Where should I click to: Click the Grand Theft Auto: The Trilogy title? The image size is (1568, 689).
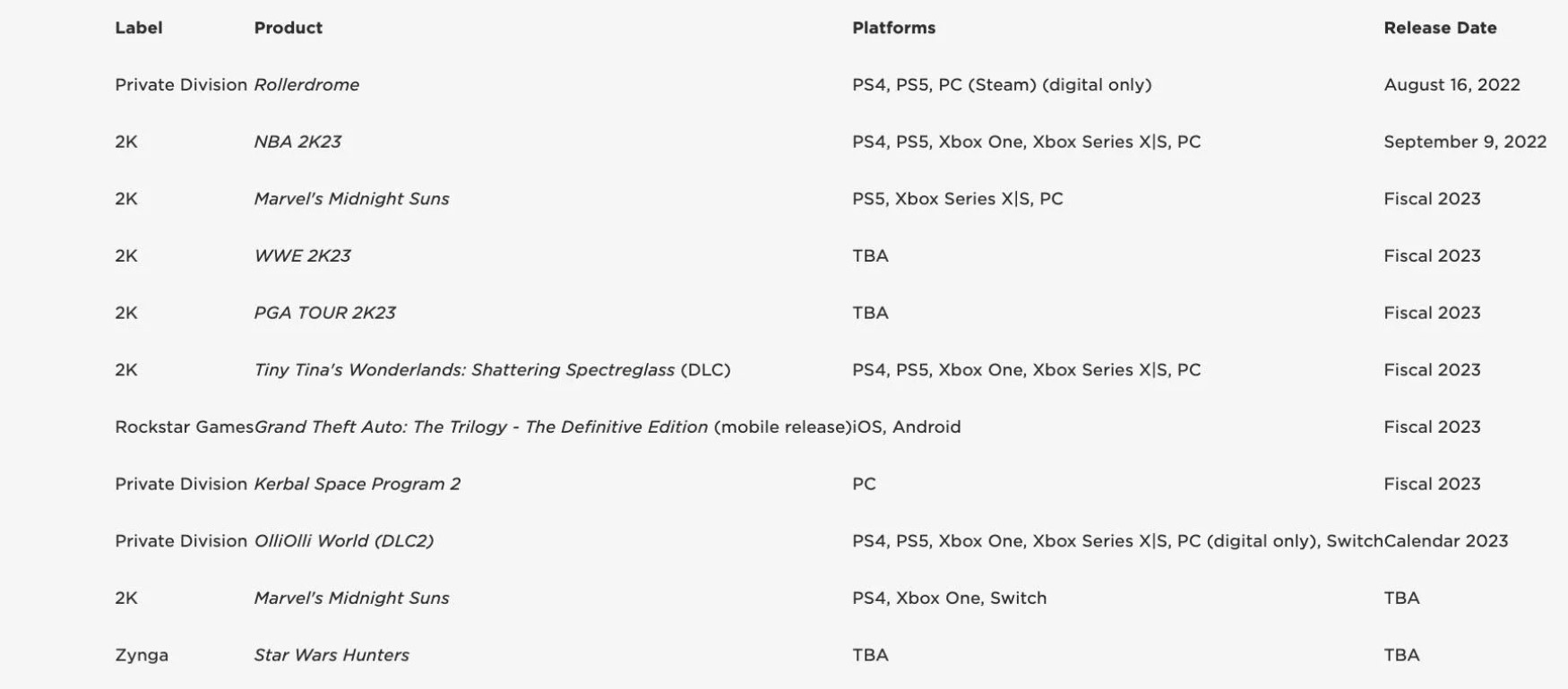pos(481,427)
